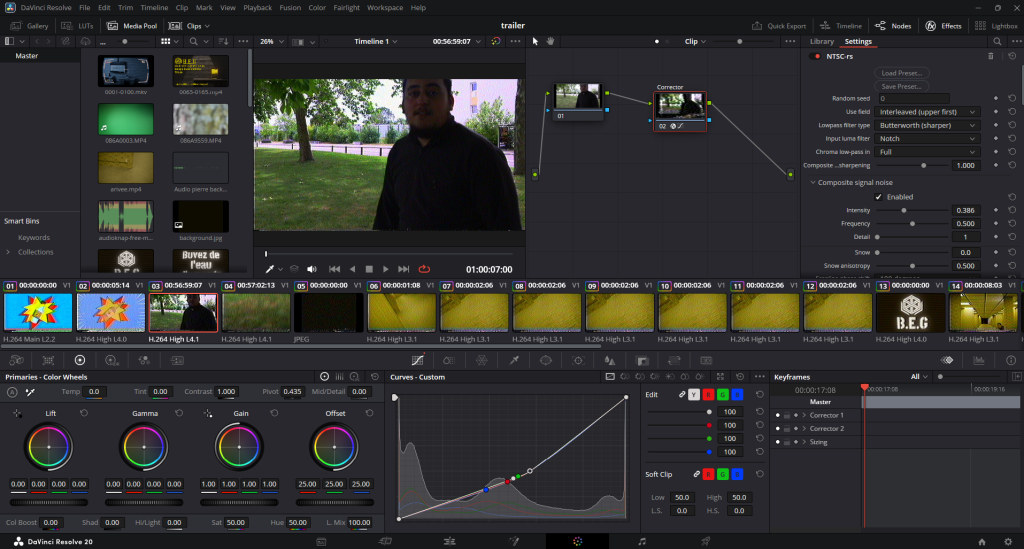Open the Tracker palette icon
The image size is (1024, 549).
tap(578, 360)
